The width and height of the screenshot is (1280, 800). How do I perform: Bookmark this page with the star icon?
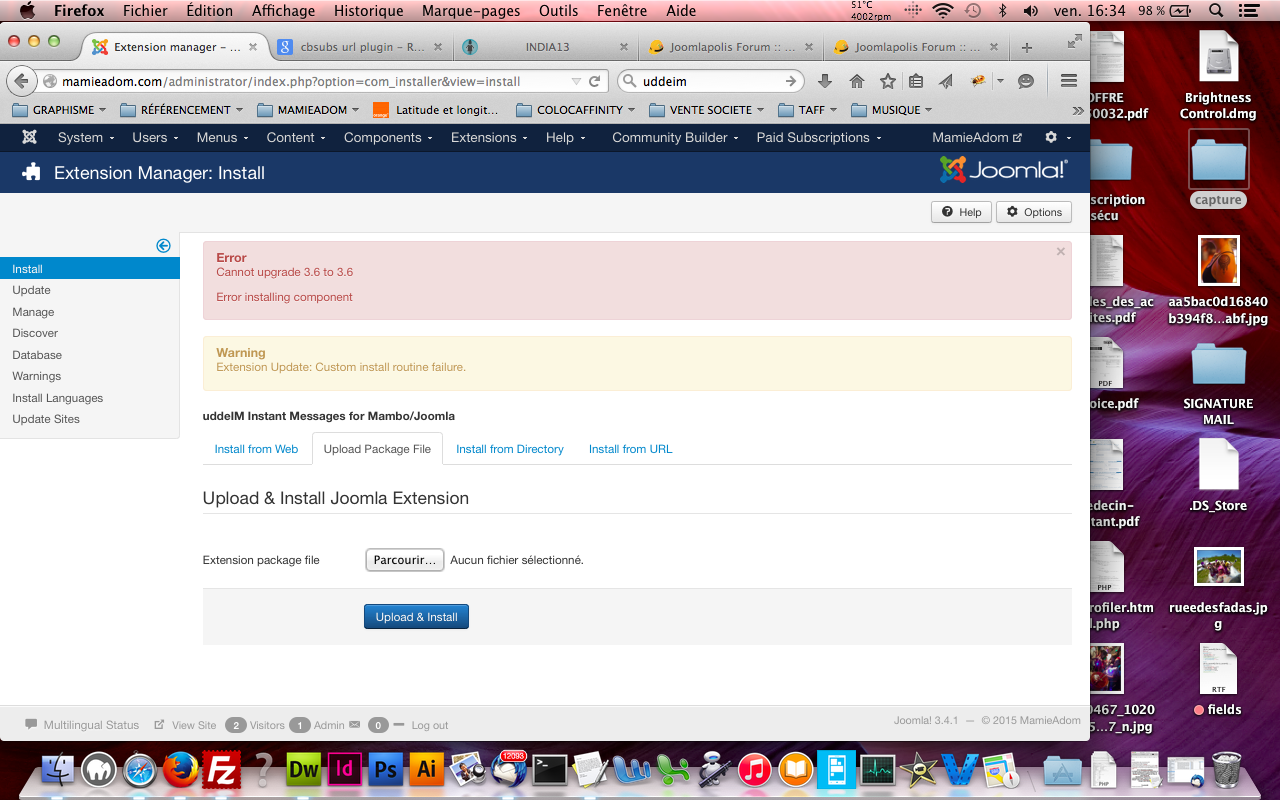click(888, 81)
